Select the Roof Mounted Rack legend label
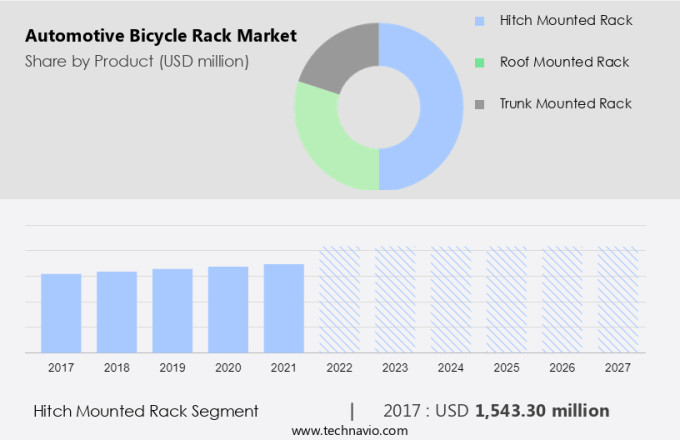 pos(564,62)
